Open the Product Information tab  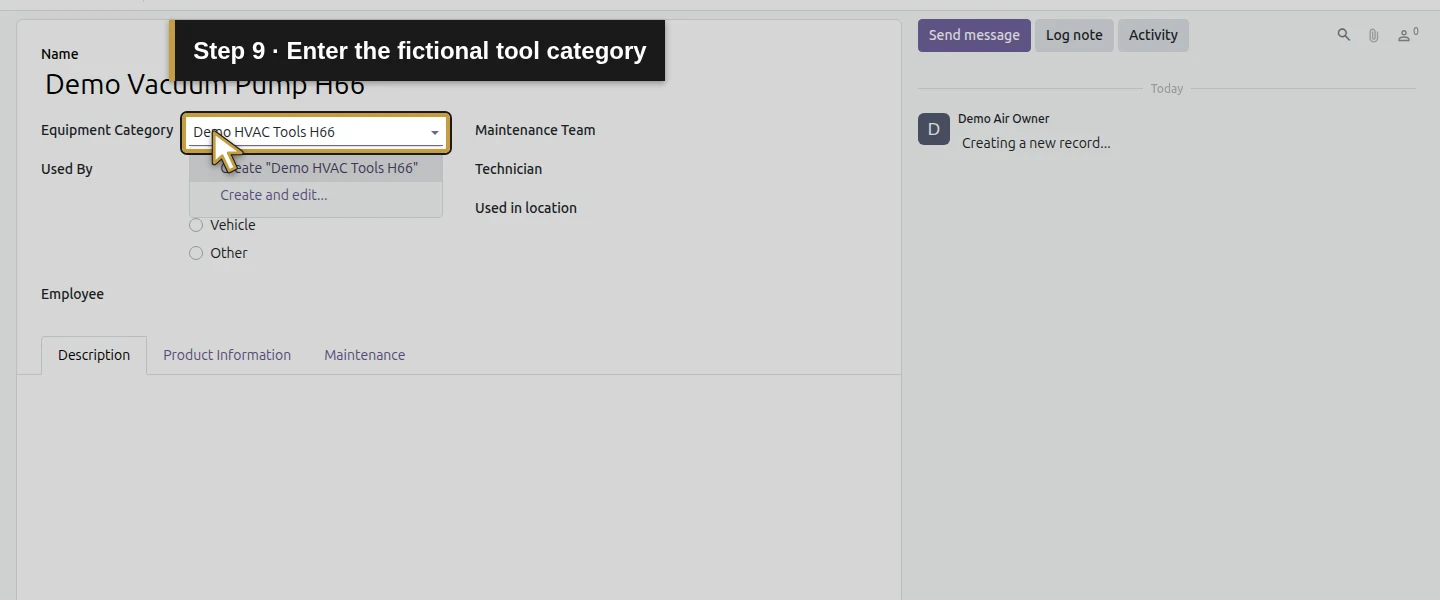pyautogui.click(x=227, y=355)
